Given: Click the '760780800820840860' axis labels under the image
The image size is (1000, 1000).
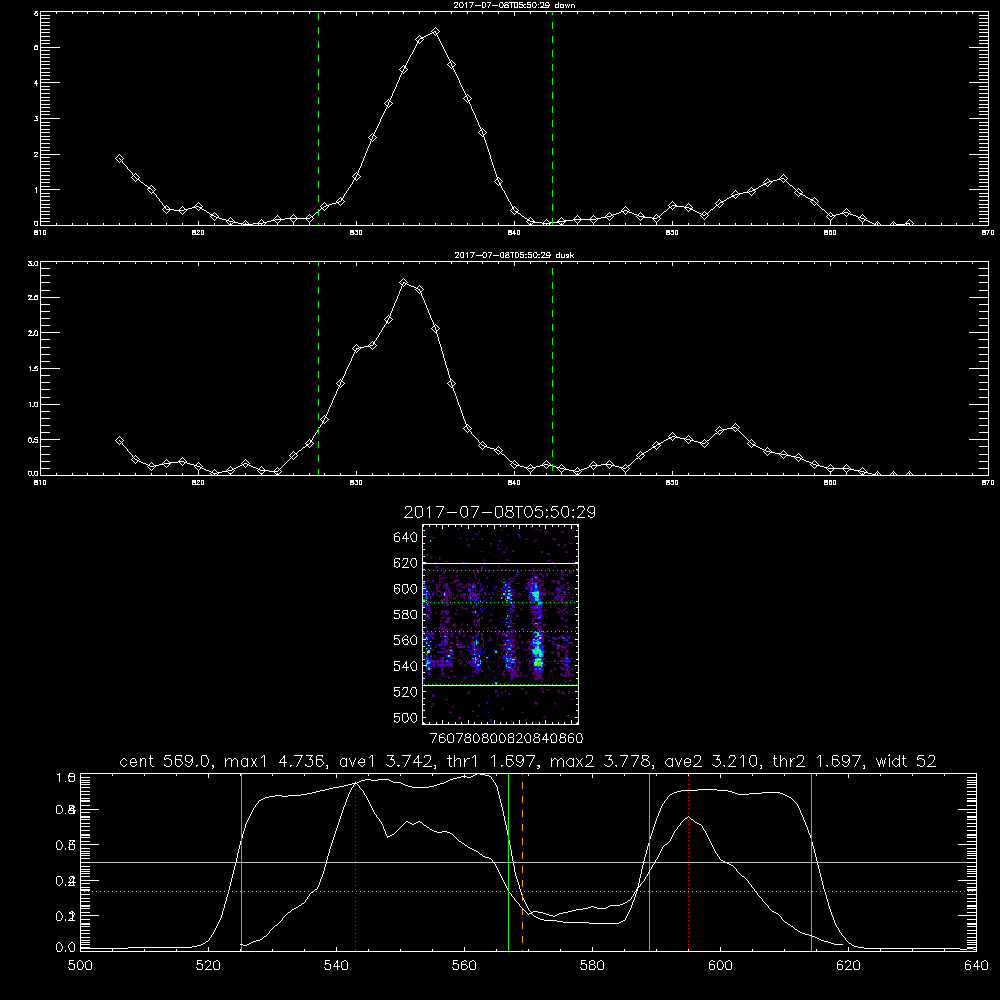Looking at the screenshot, I should point(506,739).
